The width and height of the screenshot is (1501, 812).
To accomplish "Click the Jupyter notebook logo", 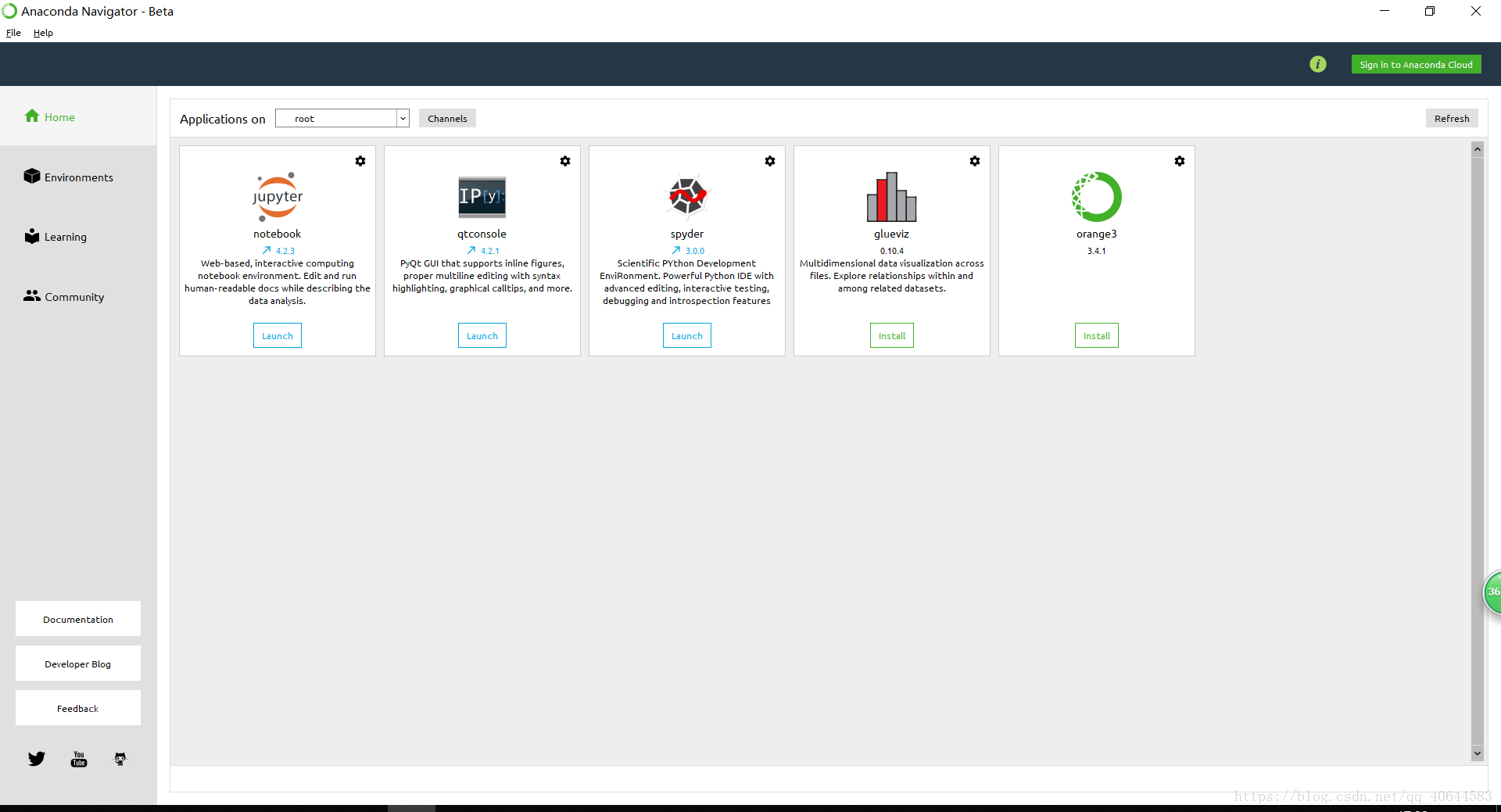I will pyautogui.click(x=278, y=197).
